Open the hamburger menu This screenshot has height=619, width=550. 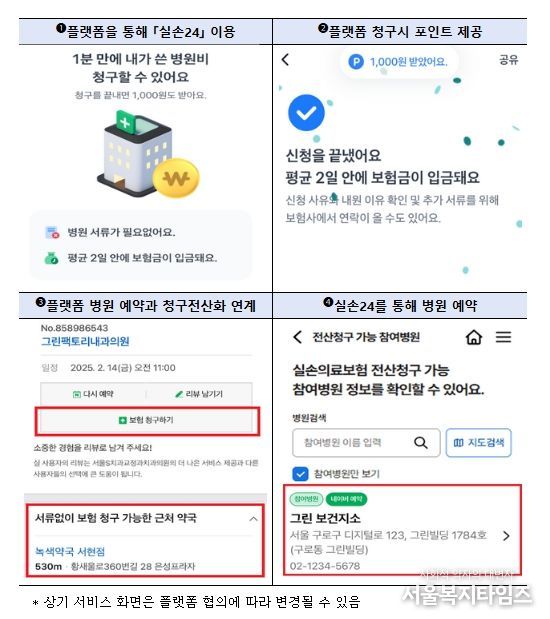click(503, 337)
